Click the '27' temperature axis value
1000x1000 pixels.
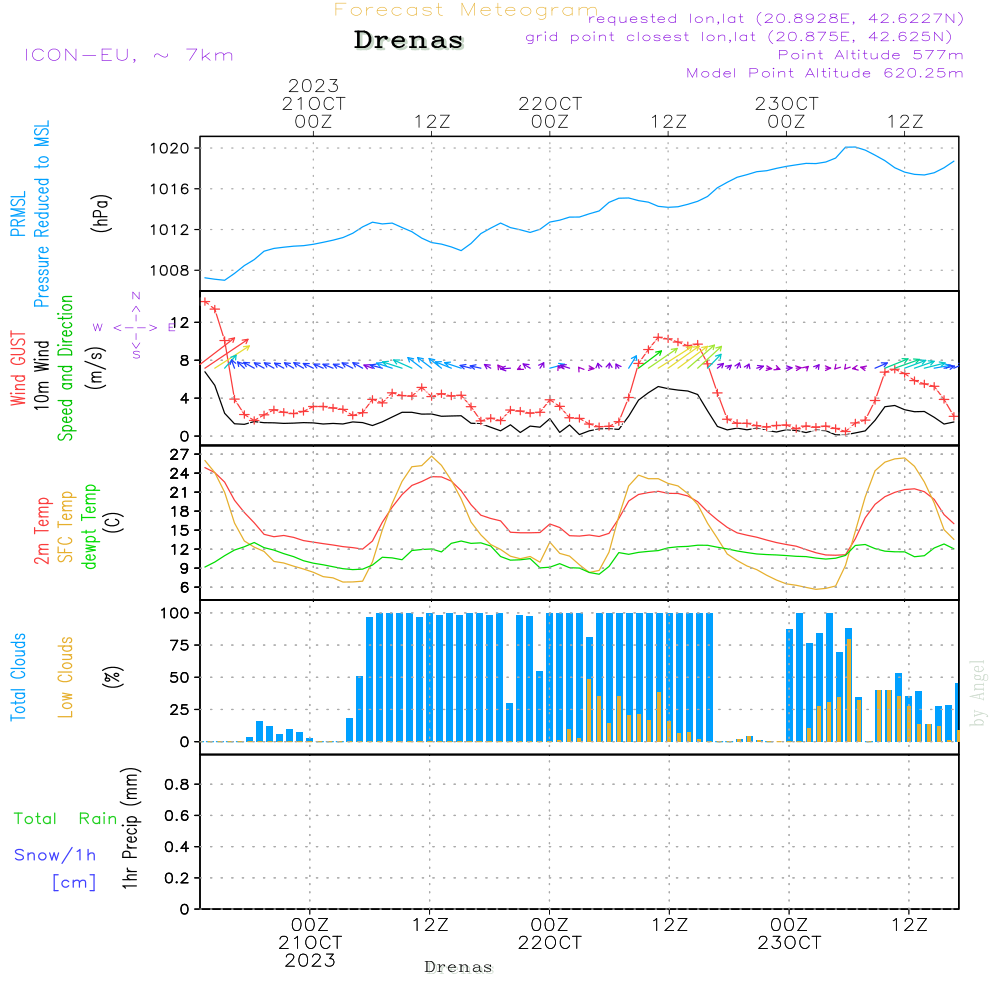coord(179,455)
